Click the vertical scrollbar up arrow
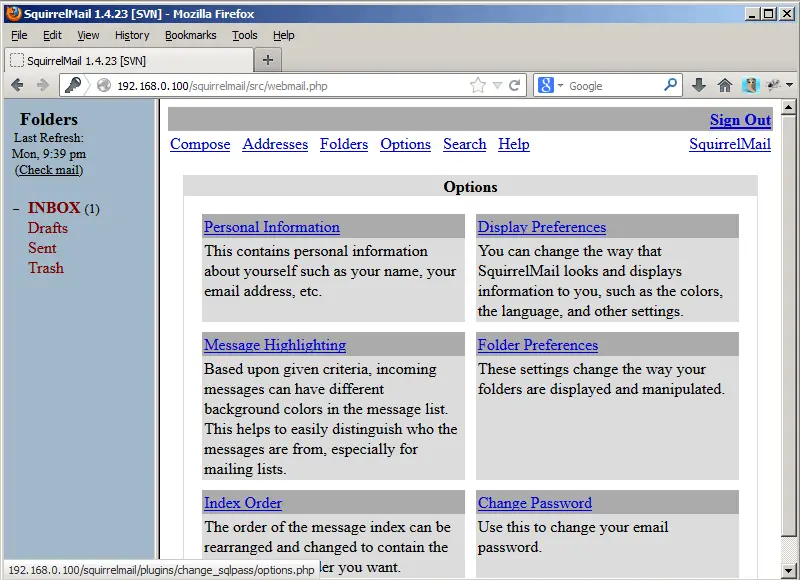 [788, 107]
